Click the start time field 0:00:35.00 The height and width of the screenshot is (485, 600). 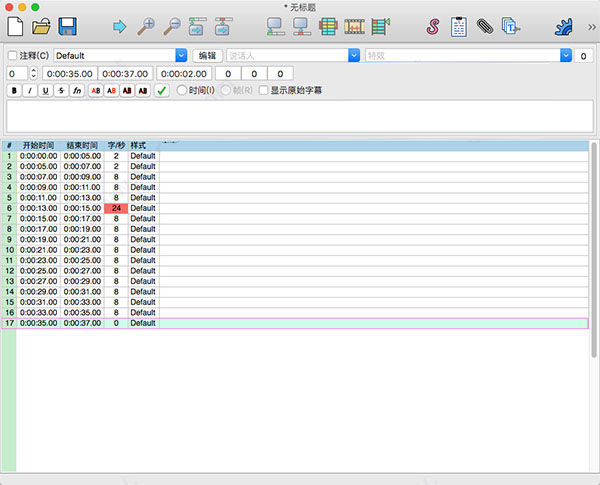click(x=70, y=74)
